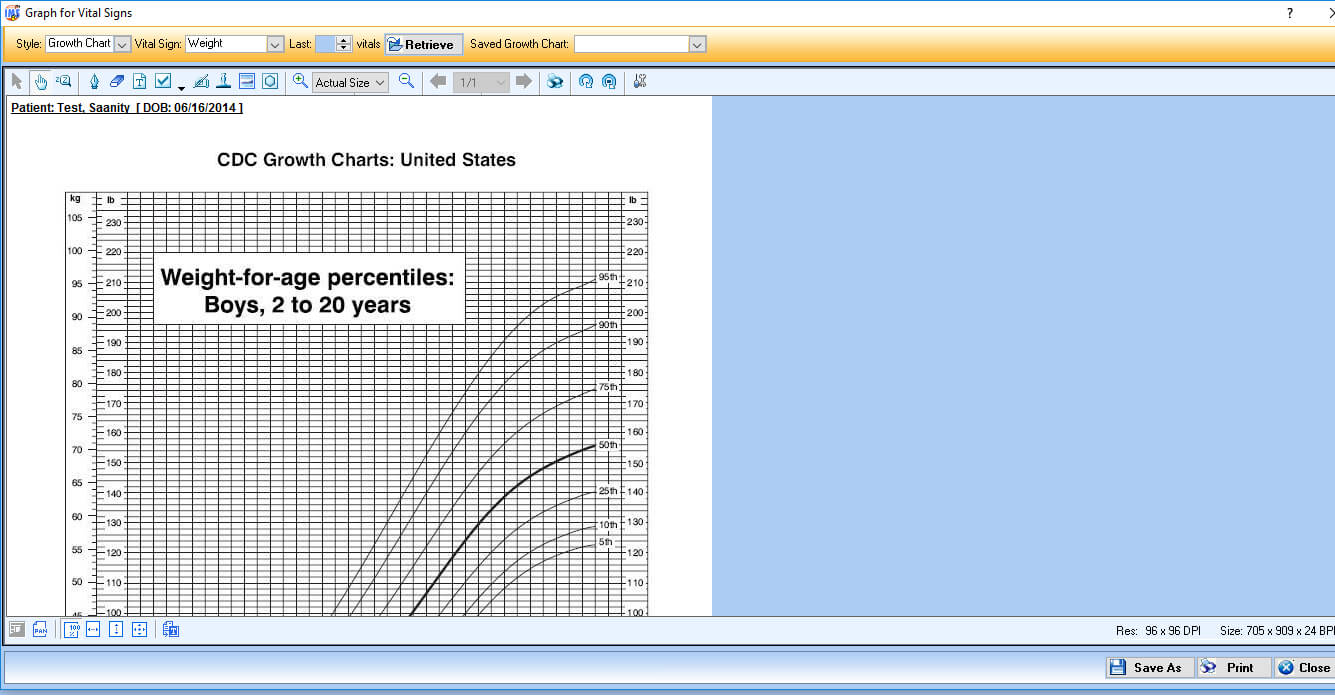Select the dynamic zoom tool
This screenshot has height=697, width=1335.
[x=62, y=81]
